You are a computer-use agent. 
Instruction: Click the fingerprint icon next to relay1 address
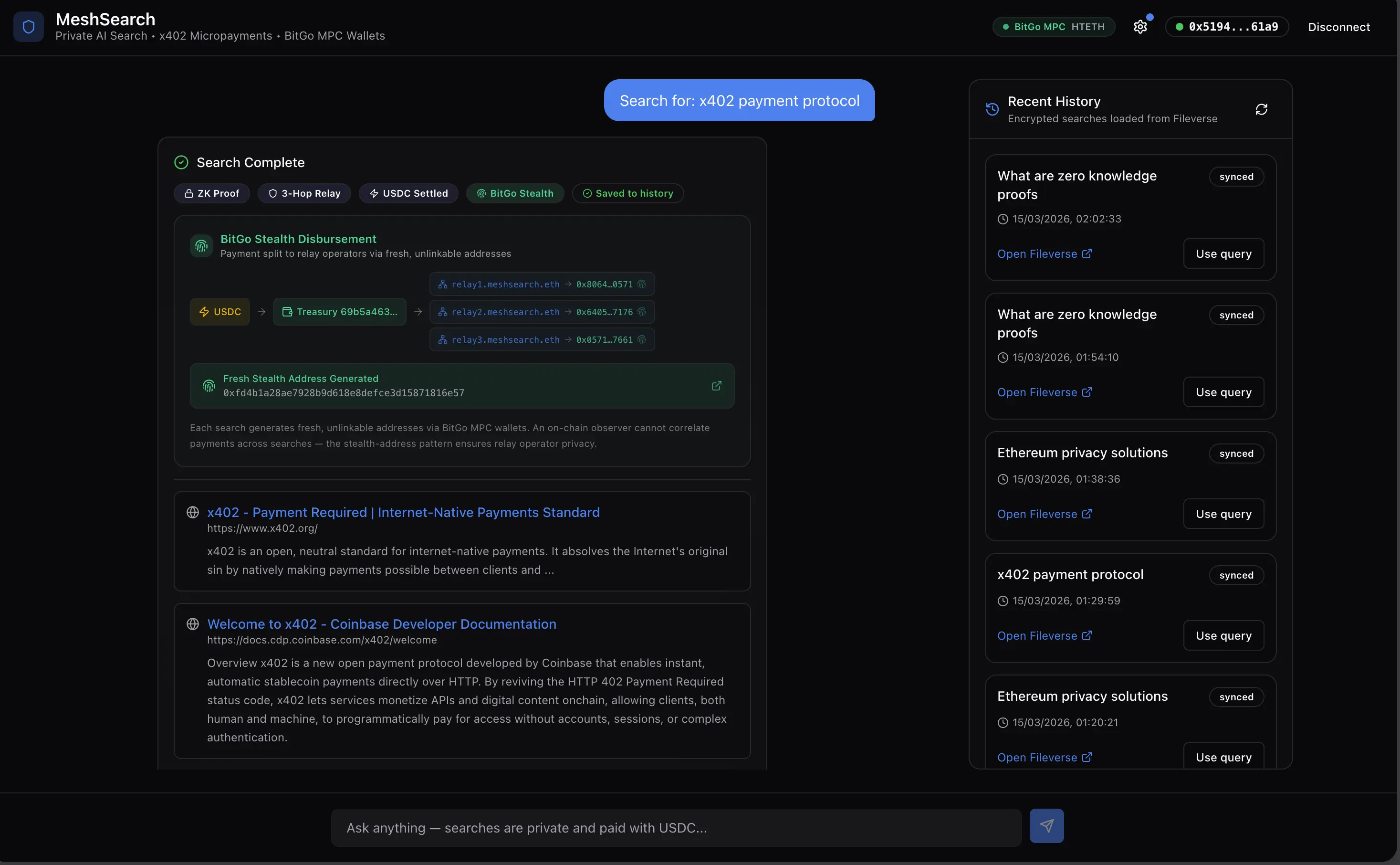click(642, 285)
